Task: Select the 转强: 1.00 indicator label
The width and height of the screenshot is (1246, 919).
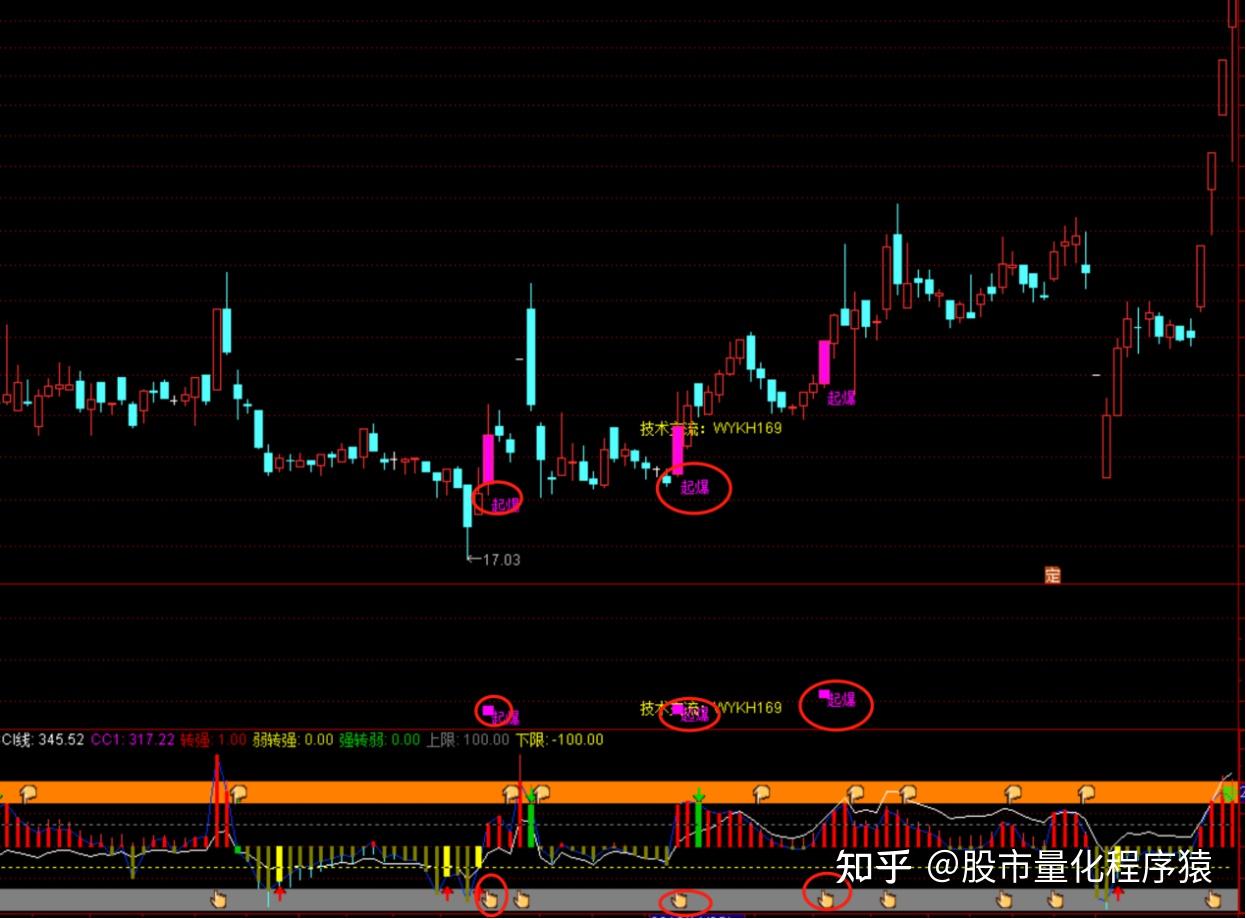Action: [x=213, y=740]
